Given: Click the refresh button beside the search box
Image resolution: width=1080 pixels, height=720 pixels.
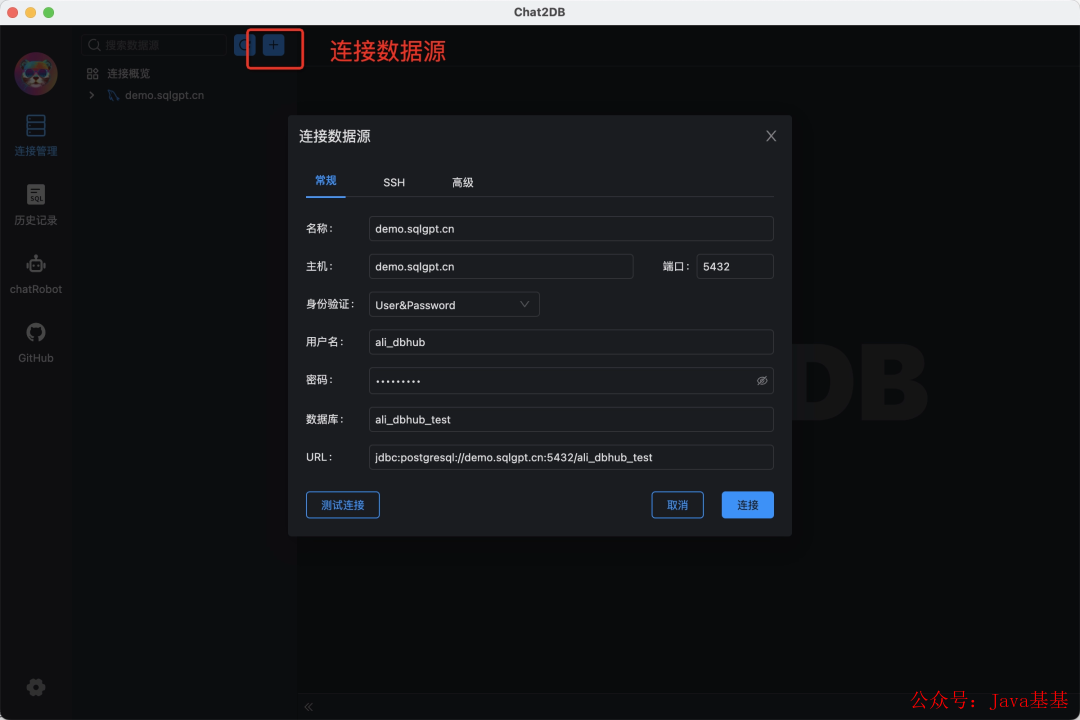Looking at the screenshot, I should pyautogui.click(x=245, y=45).
